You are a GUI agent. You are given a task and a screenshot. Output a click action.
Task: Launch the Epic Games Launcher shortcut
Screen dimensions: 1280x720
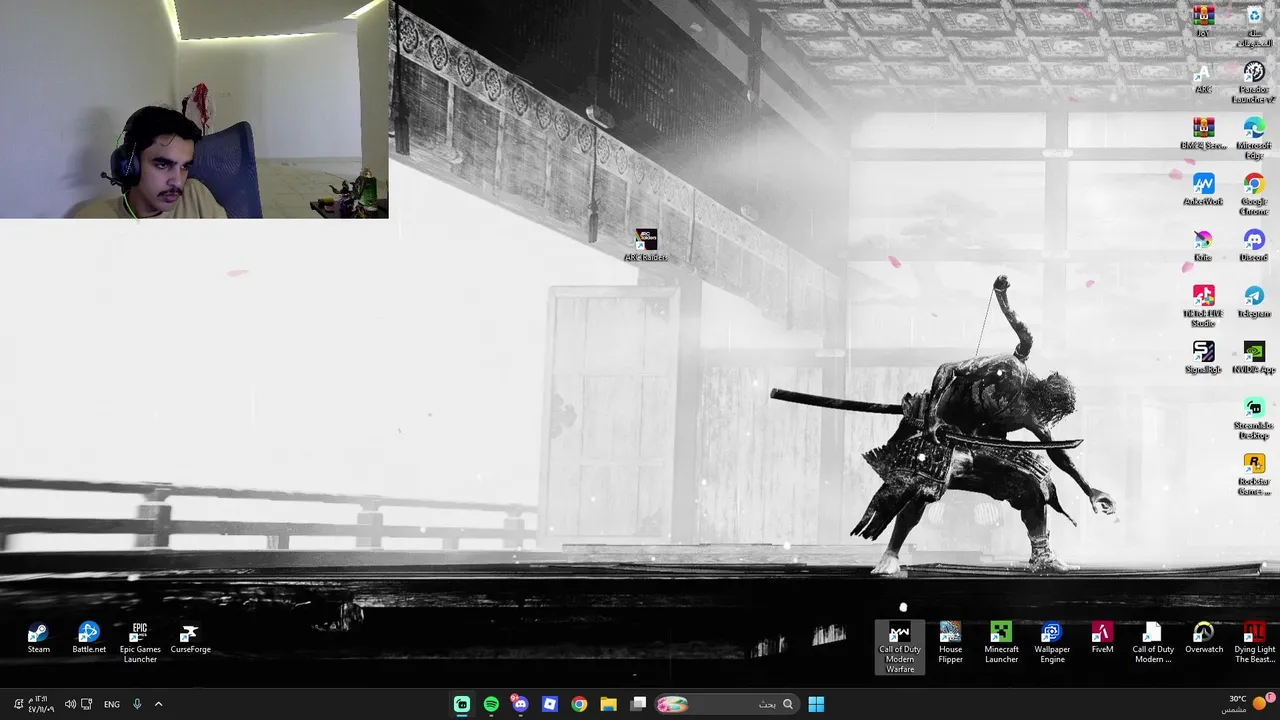140,643
